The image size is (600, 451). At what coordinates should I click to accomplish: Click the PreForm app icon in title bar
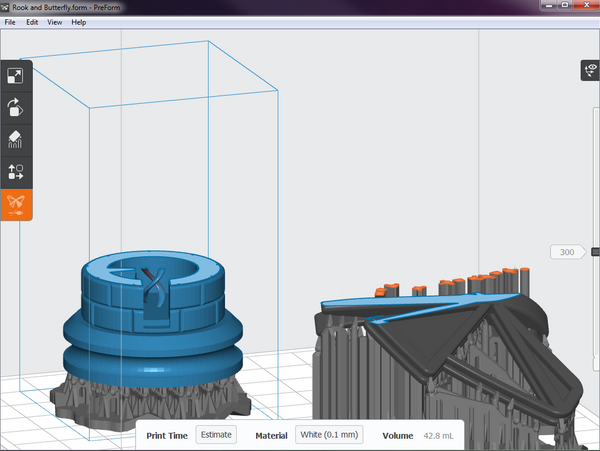7,7
